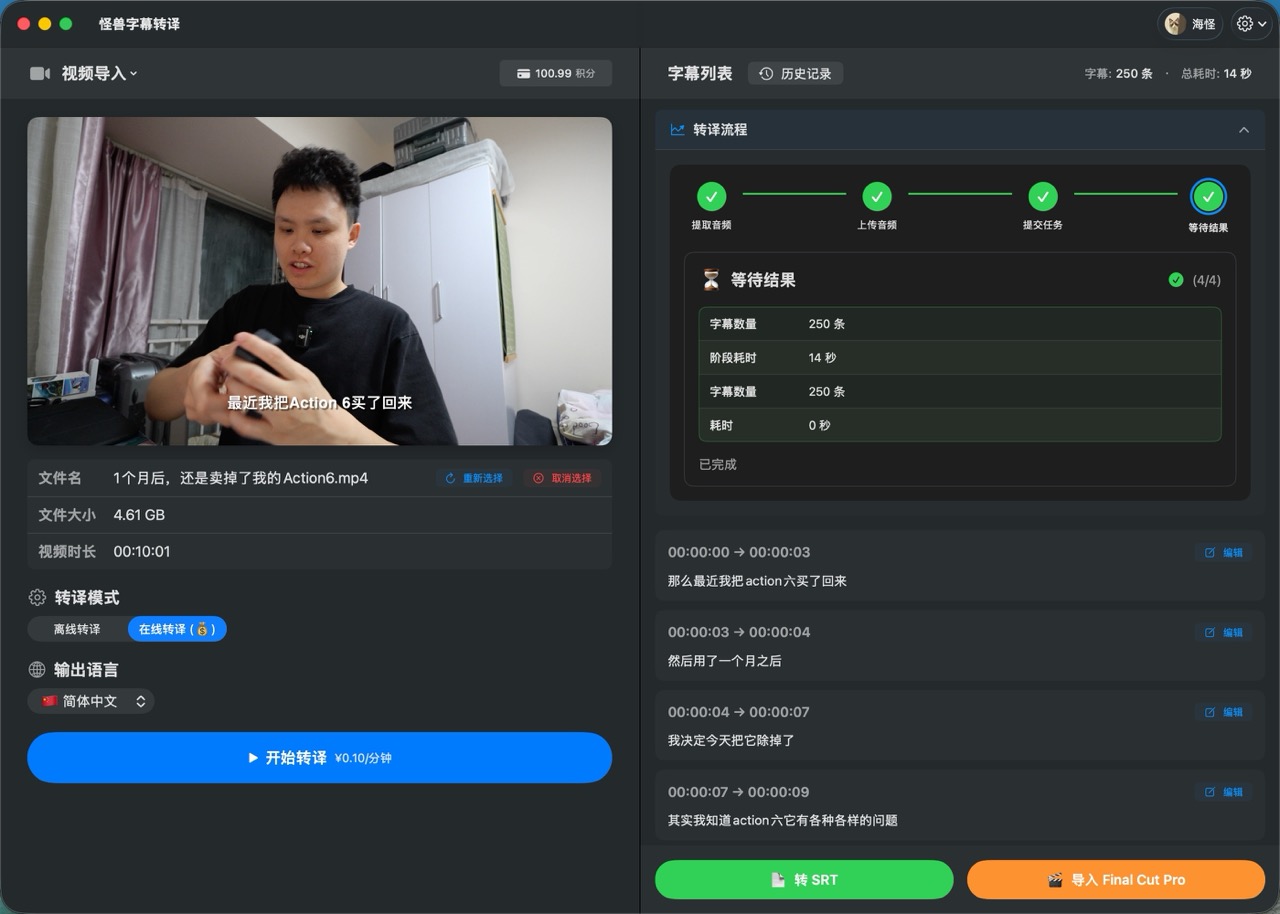
Task: Click the hourglass icon beside 等待结果
Action: tap(710, 279)
